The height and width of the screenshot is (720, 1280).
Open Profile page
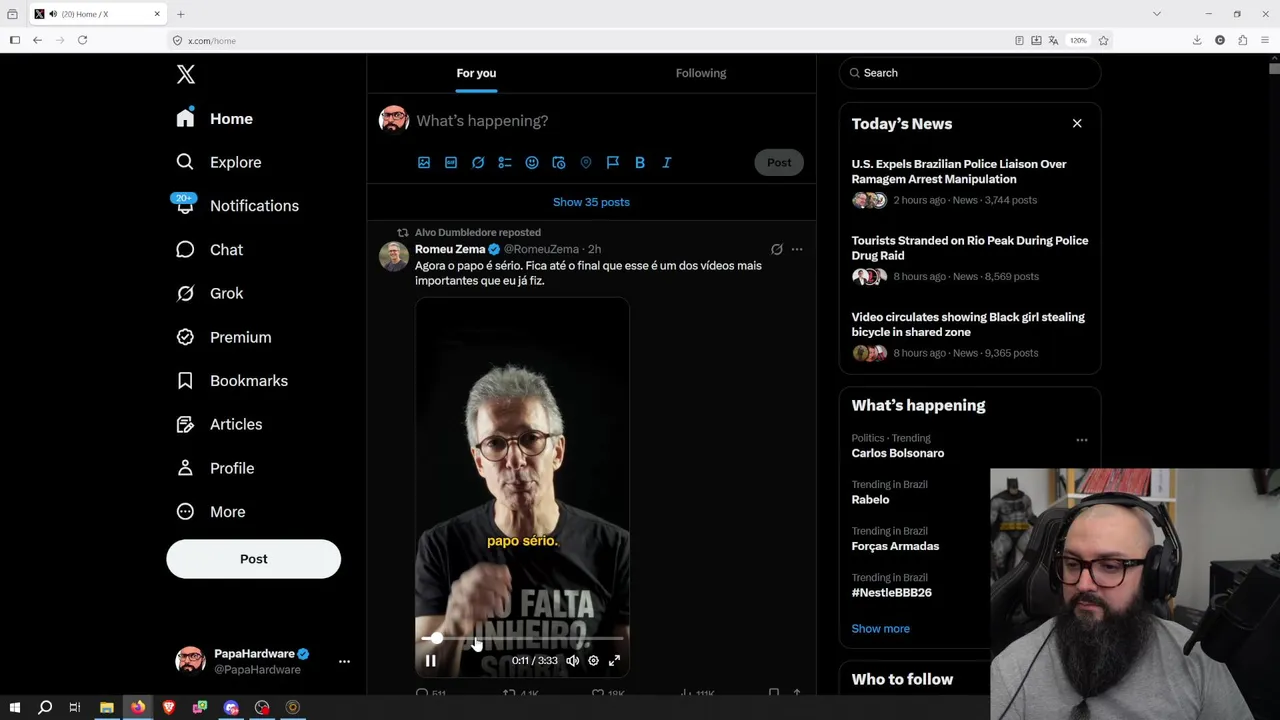(x=215, y=468)
